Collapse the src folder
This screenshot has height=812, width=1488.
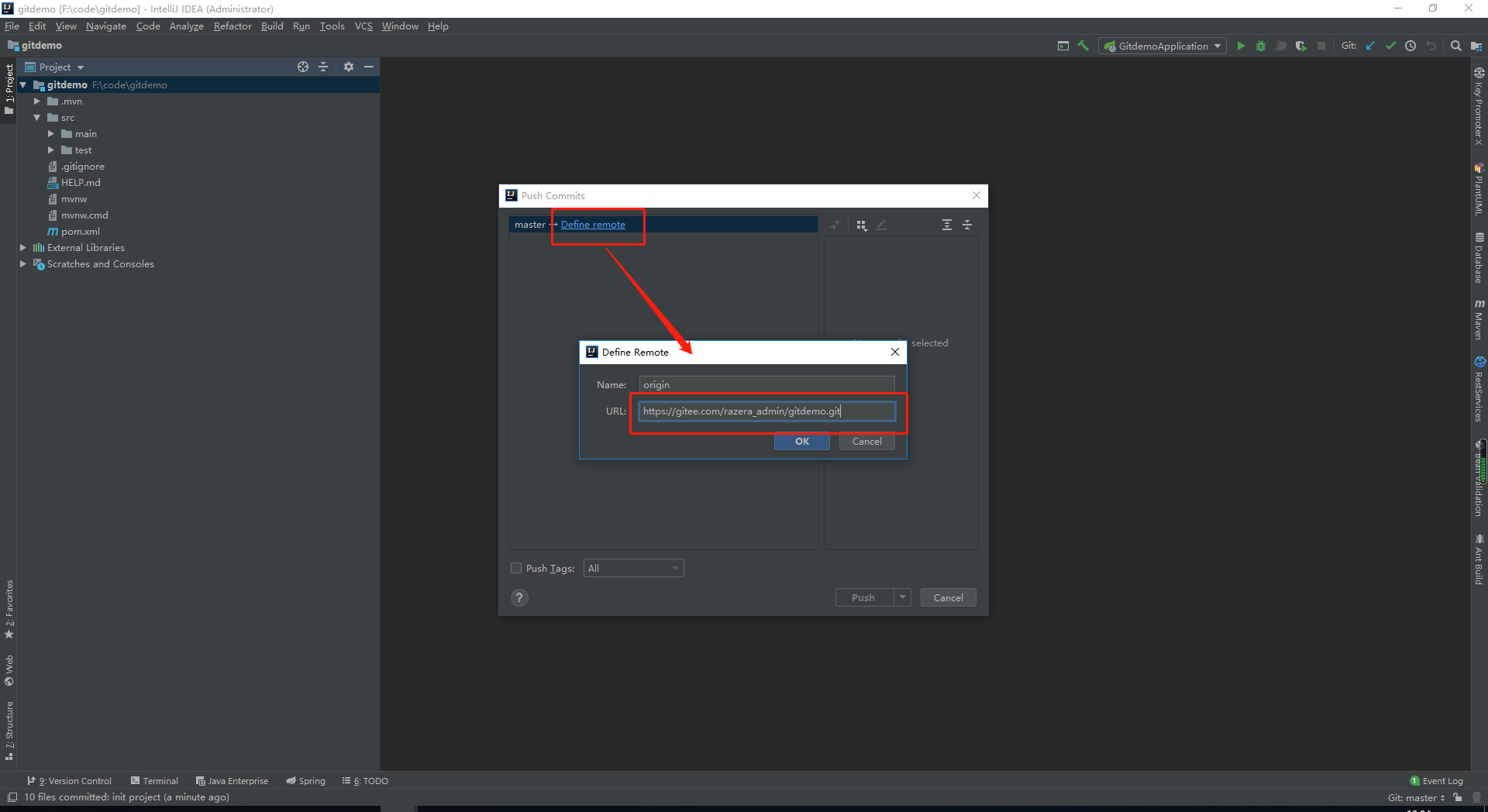point(36,118)
